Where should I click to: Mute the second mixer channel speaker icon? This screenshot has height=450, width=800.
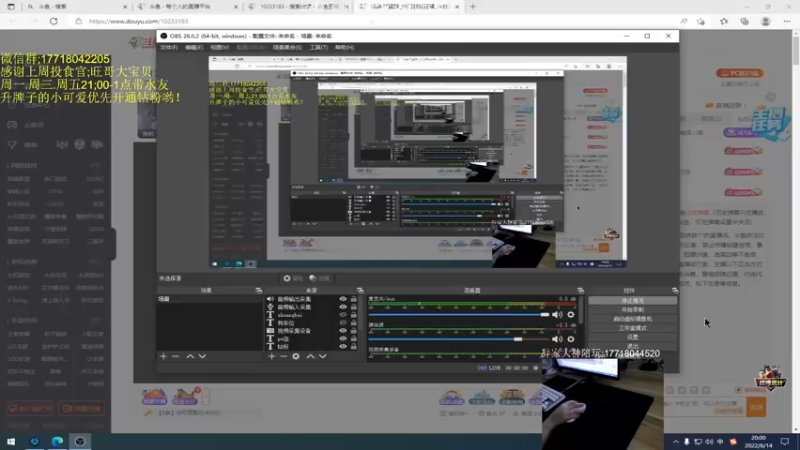pos(557,339)
